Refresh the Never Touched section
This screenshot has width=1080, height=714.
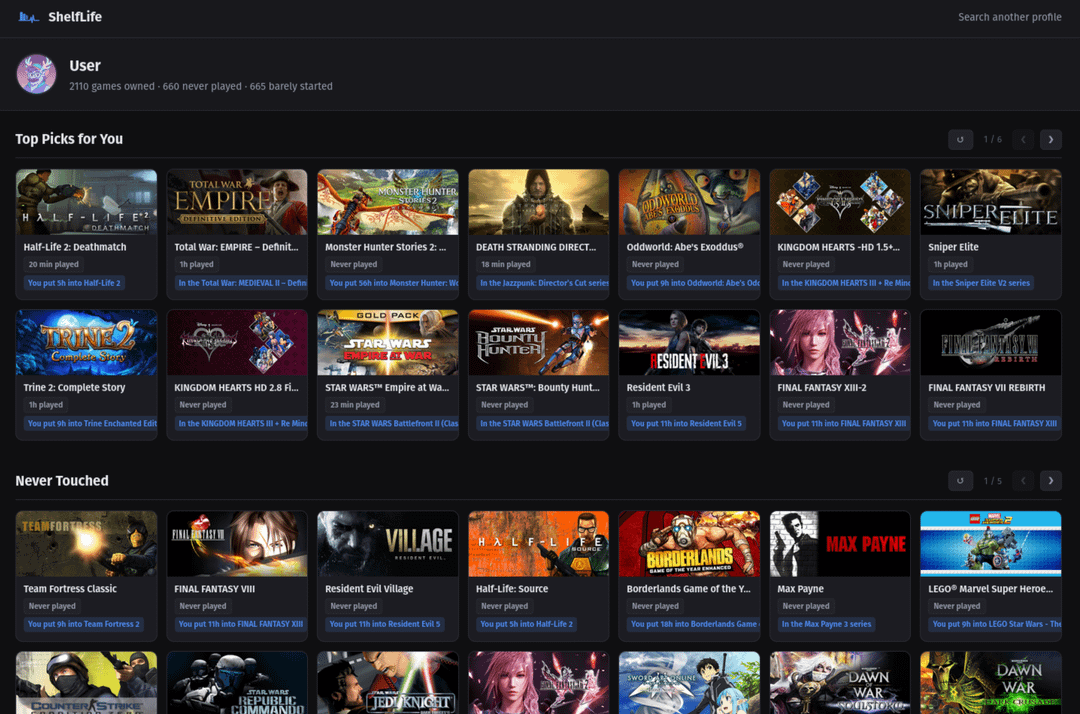tap(960, 481)
